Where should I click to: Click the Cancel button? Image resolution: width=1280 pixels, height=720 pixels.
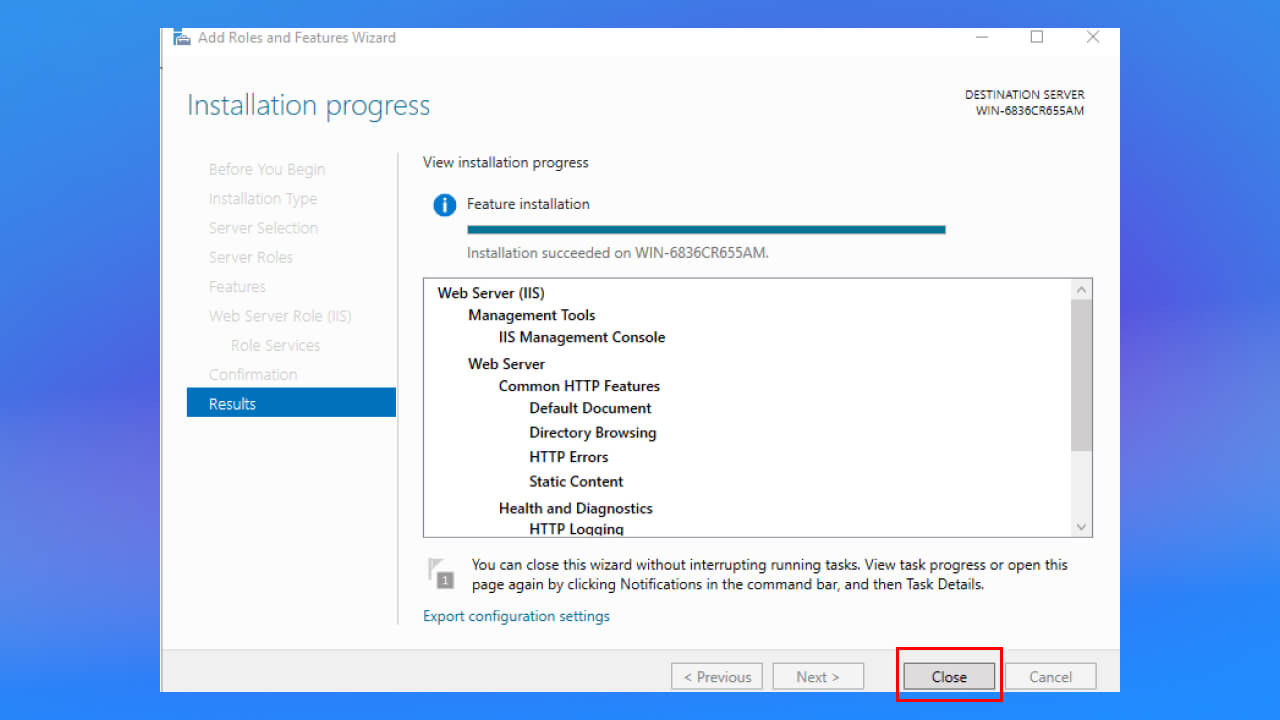1050,677
